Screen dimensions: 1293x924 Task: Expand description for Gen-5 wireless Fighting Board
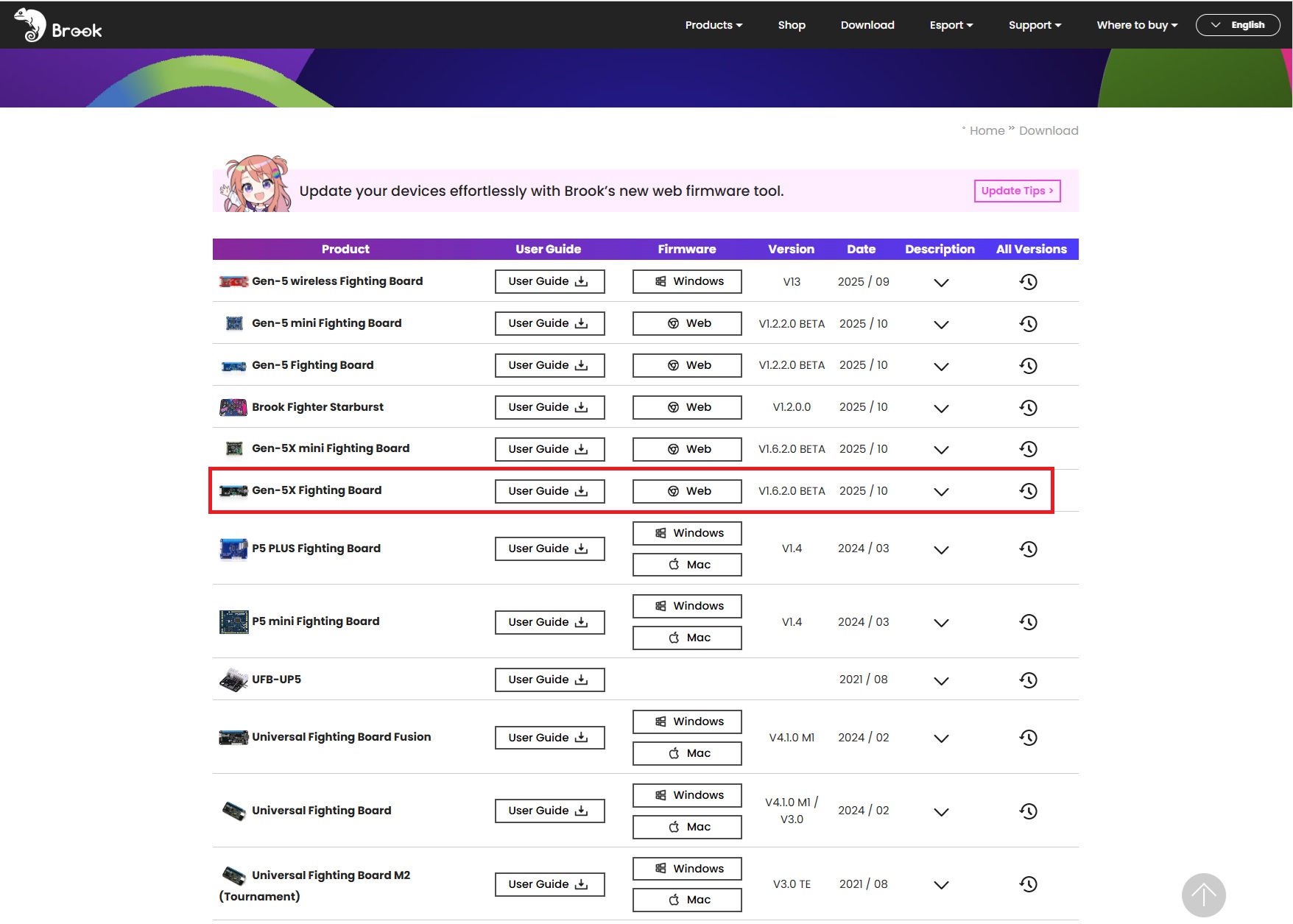click(x=941, y=283)
